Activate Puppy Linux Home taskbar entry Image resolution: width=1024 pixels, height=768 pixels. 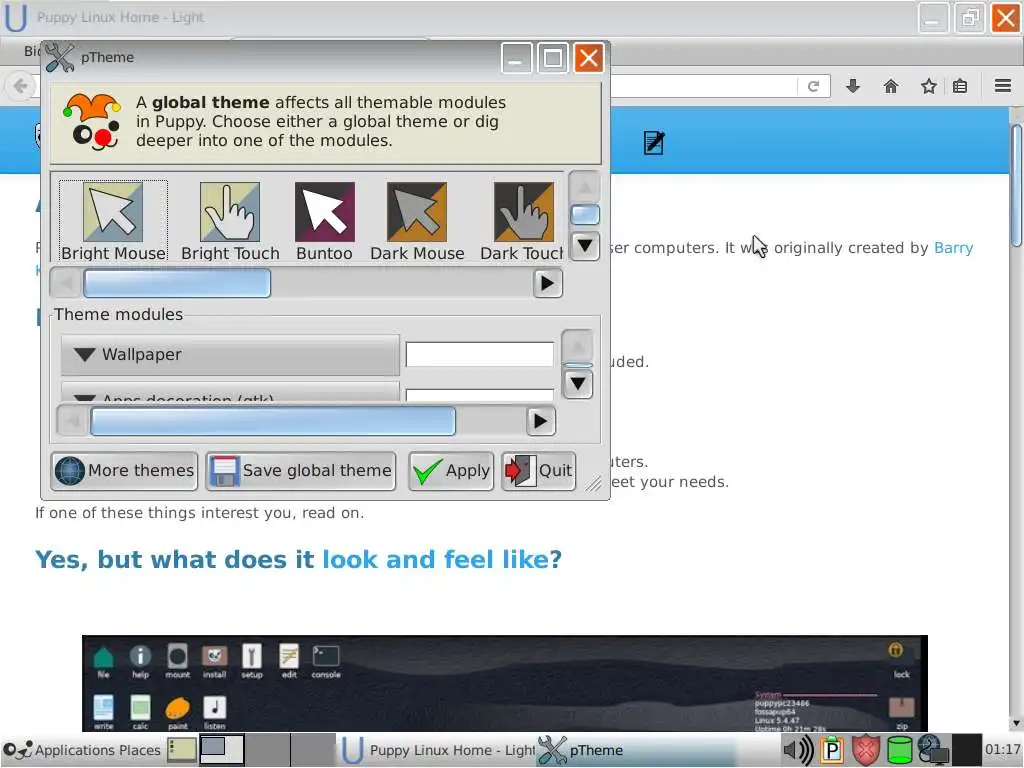tap(438, 750)
